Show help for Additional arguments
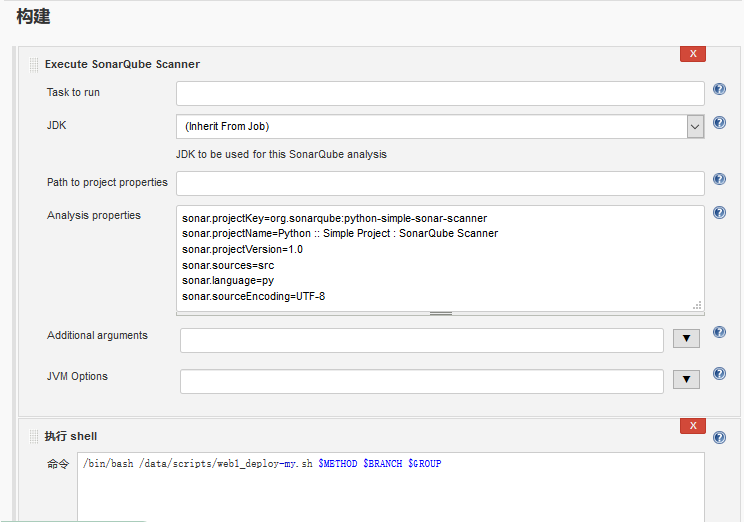The width and height of the screenshot is (744, 522). coord(719,332)
